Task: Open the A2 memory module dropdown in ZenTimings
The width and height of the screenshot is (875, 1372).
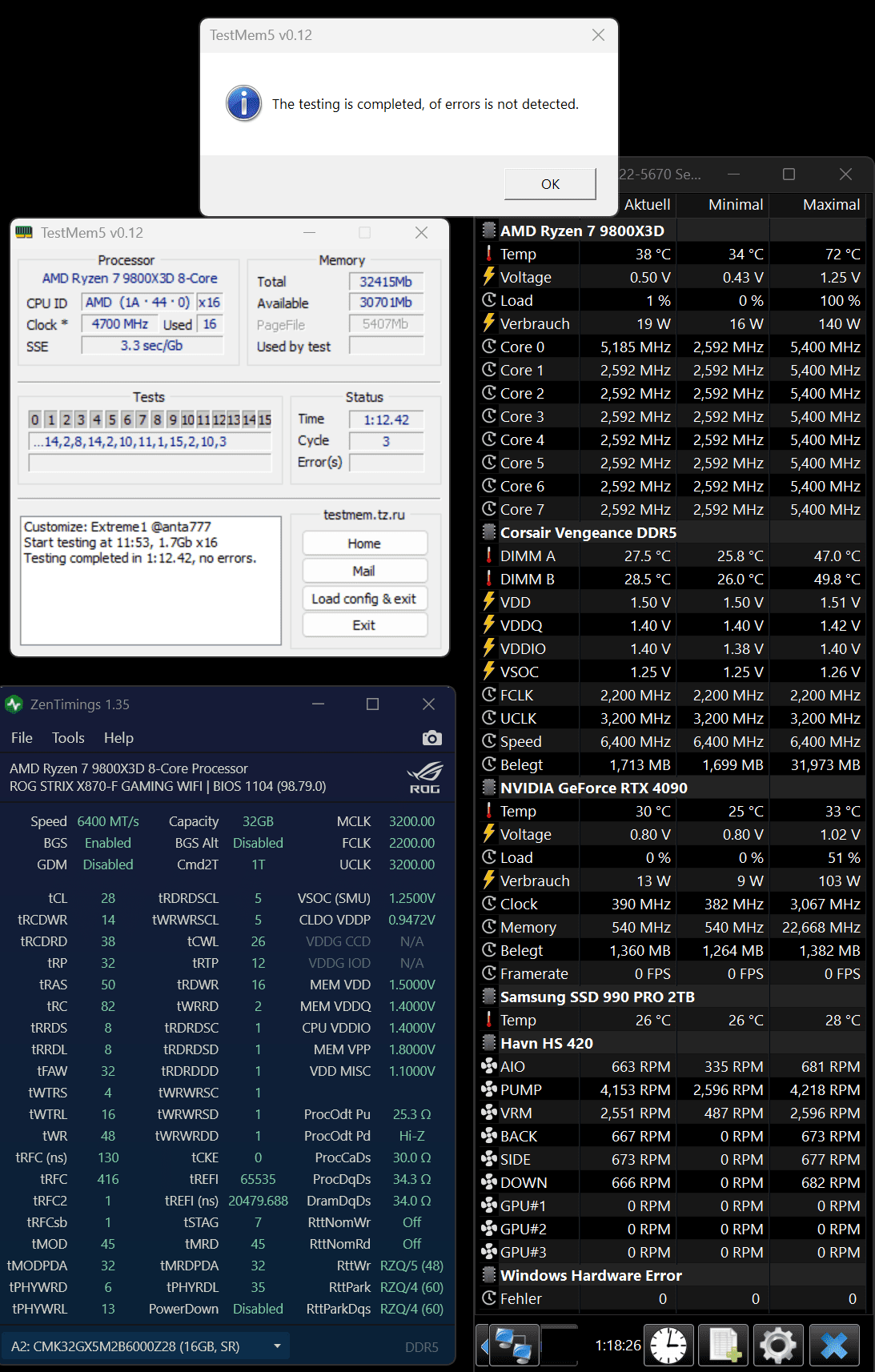Action: pyautogui.click(x=146, y=1346)
